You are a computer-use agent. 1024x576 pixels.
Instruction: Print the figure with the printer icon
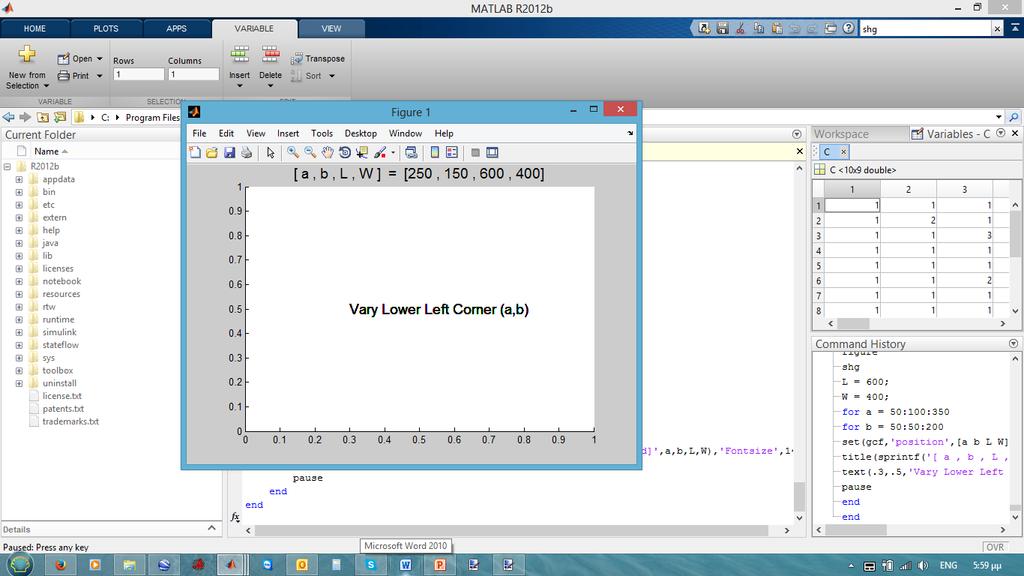tap(246, 152)
